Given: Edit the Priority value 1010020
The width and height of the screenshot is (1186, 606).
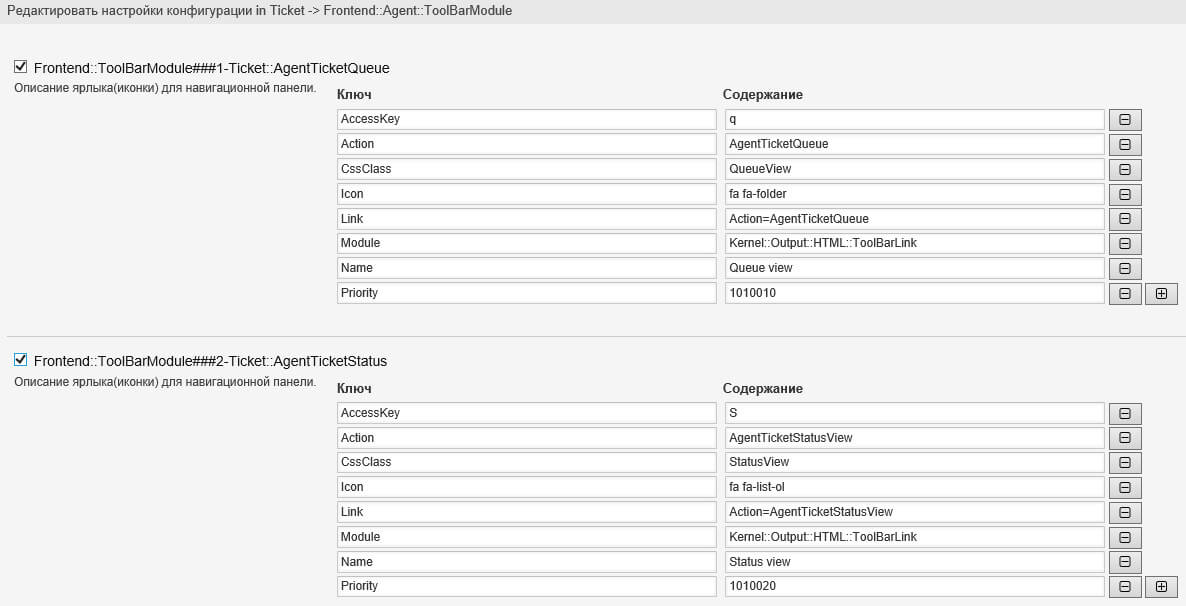Looking at the screenshot, I should click(914, 586).
